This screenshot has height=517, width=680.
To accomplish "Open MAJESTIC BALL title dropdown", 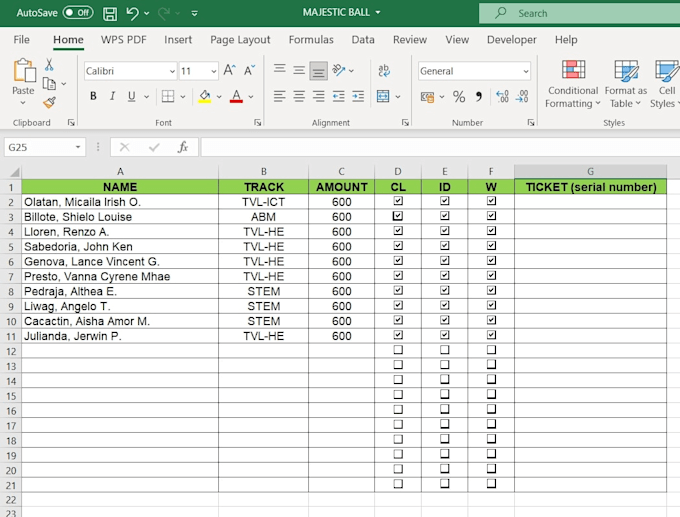I will click(378, 13).
